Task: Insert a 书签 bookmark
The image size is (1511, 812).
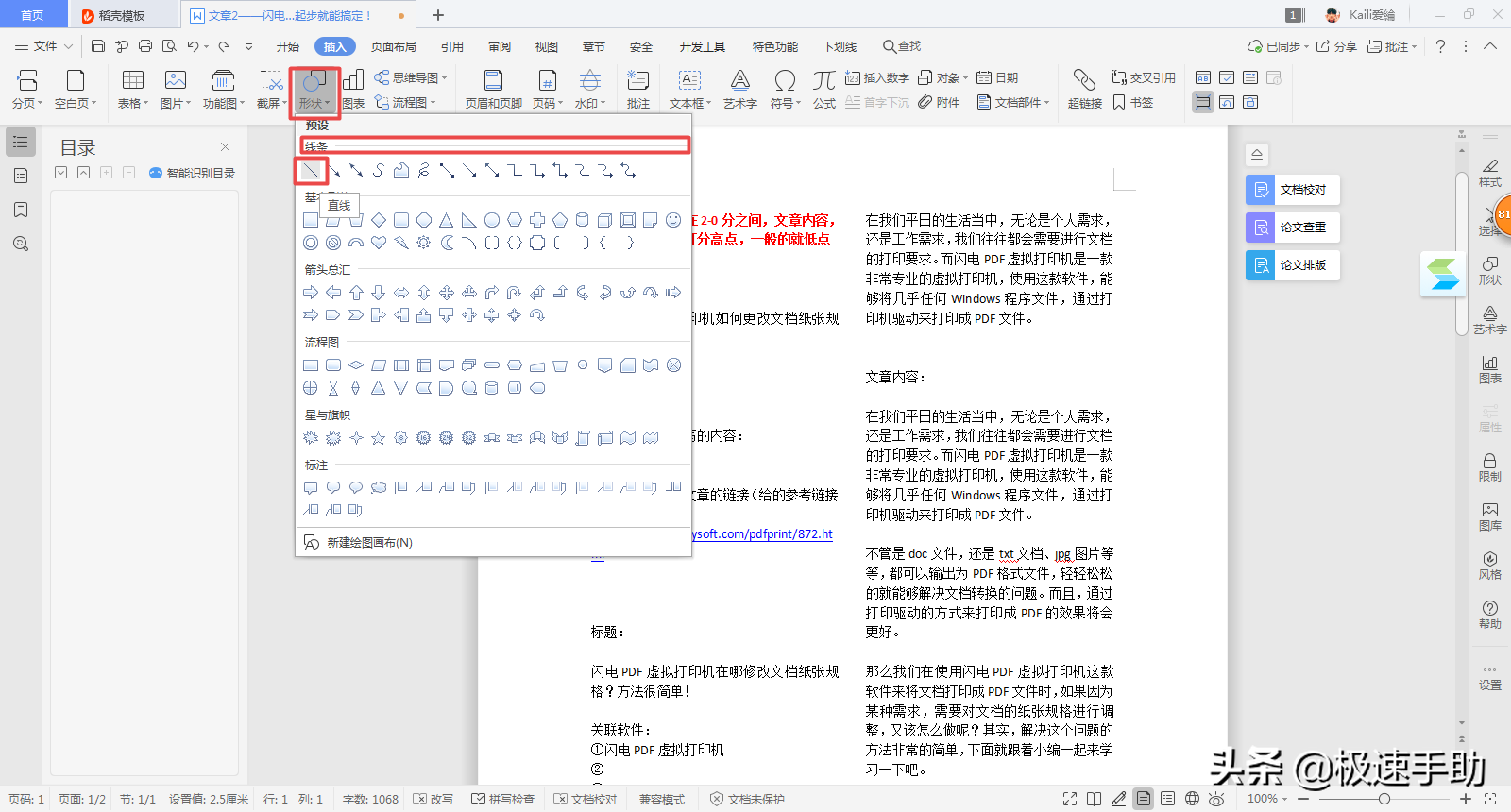Action: (x=1133, y=103)
